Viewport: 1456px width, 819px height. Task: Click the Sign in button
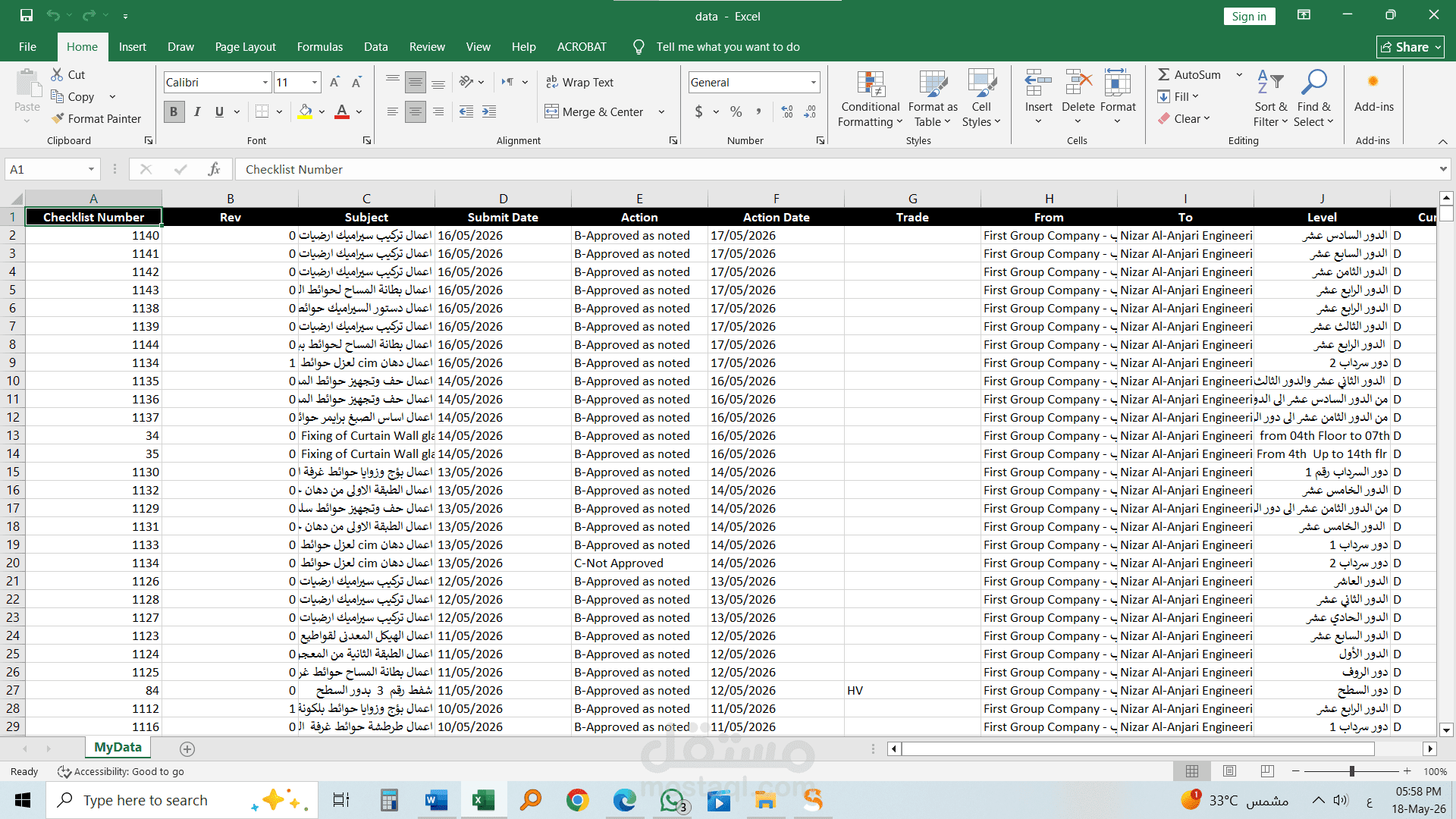click(1249, 16)
